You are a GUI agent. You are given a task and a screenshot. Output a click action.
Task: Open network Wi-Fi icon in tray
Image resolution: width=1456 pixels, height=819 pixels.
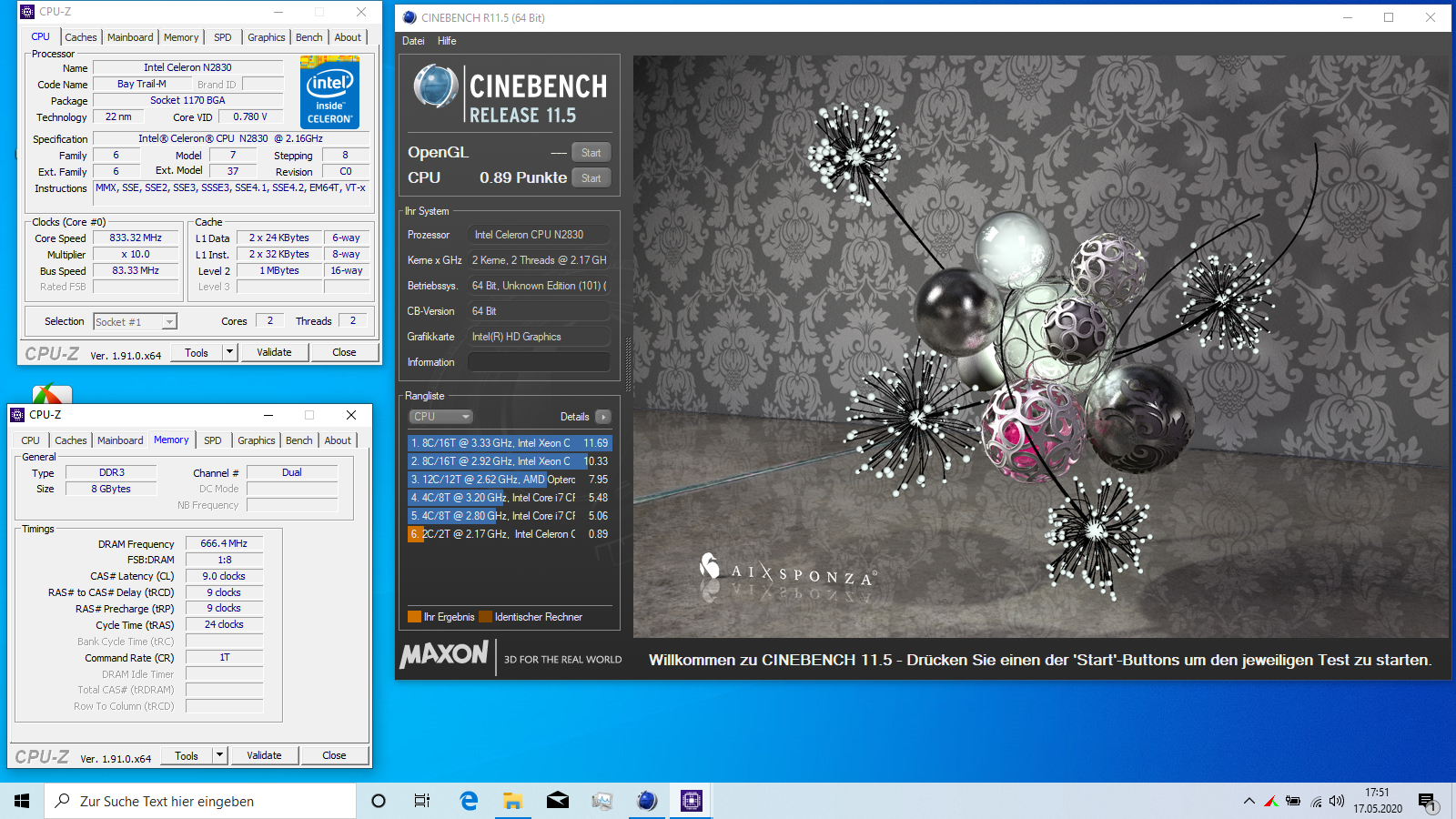coord(1316,801)
